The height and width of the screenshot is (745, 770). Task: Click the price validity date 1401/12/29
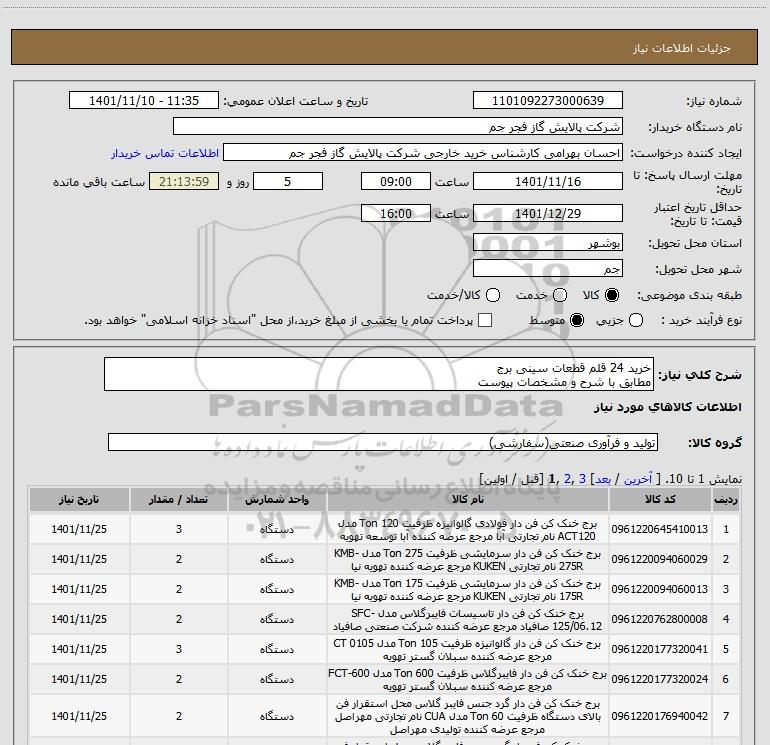pyautogui.click(x=548, y=213)
